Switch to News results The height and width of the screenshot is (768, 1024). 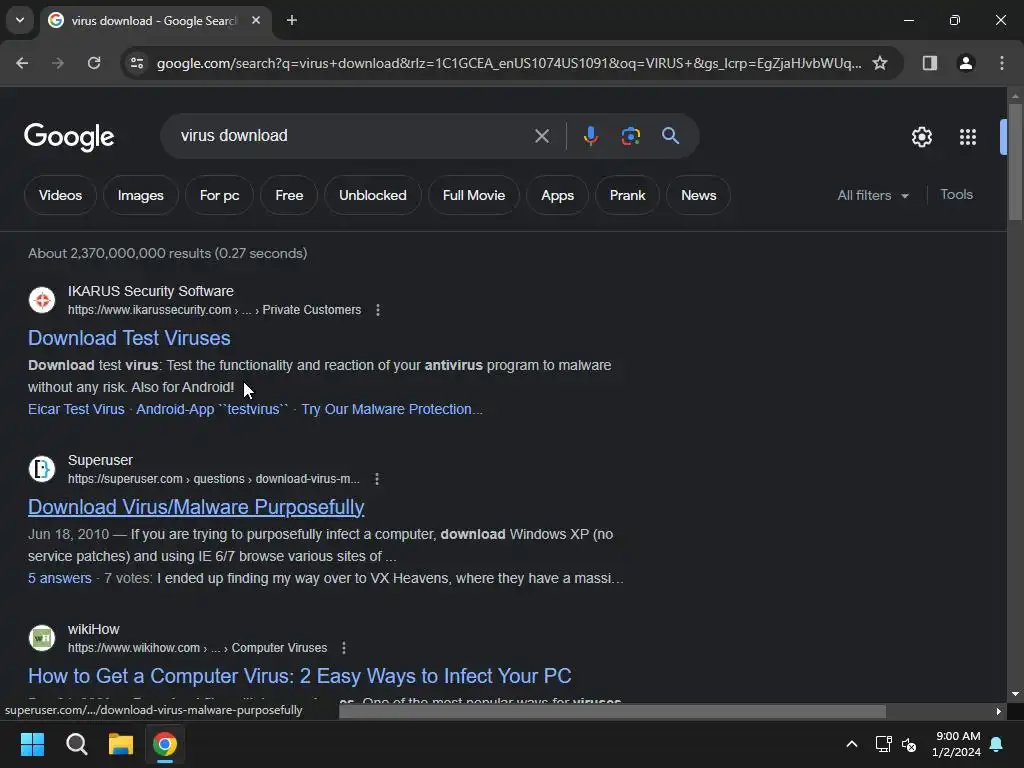click(698, 195)
